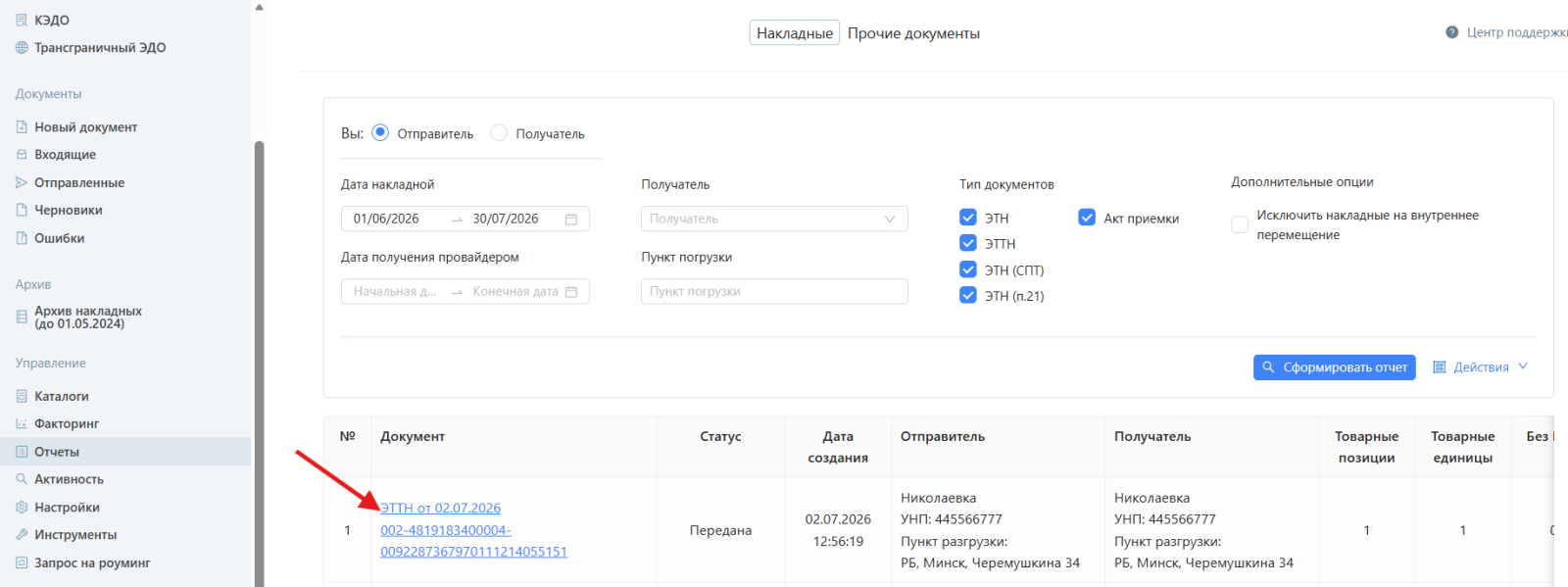This screenshot has height=587, width=1568.
Task: Click the sidebar vertical scrollbar
Action: coord(259,363)
